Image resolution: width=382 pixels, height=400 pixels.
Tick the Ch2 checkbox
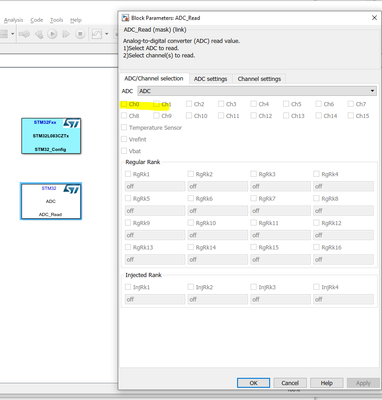pos(189,104)
